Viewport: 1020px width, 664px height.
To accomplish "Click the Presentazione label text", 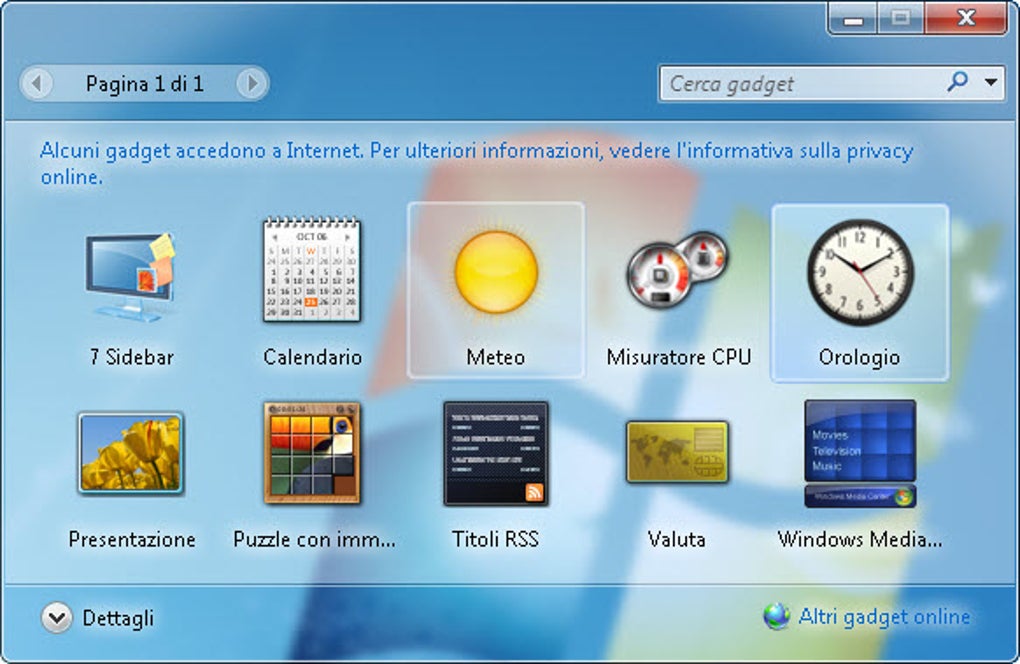I will point(132,539).
